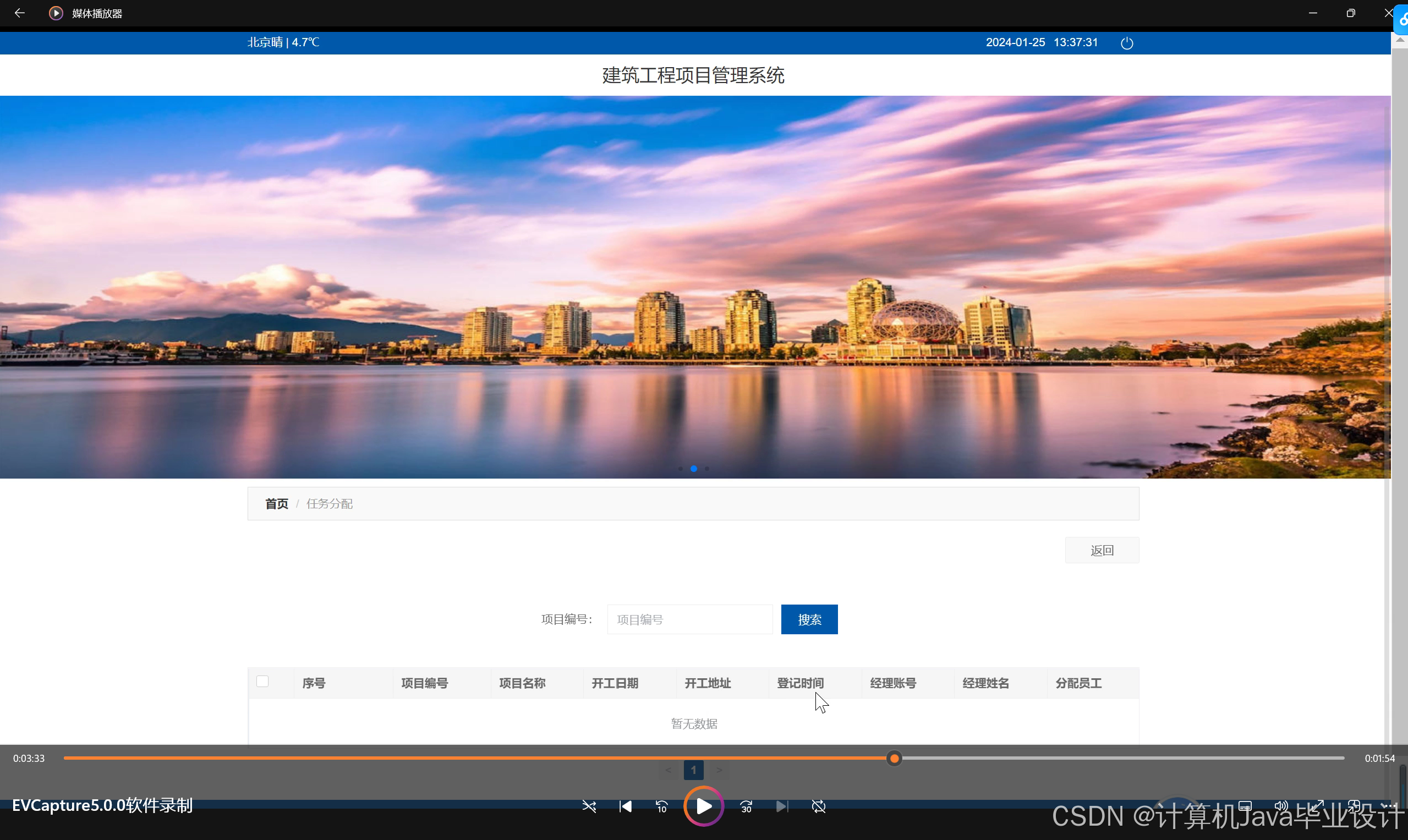
Task: Select the middle carousel indicator dot
Action: click(693, 469)
